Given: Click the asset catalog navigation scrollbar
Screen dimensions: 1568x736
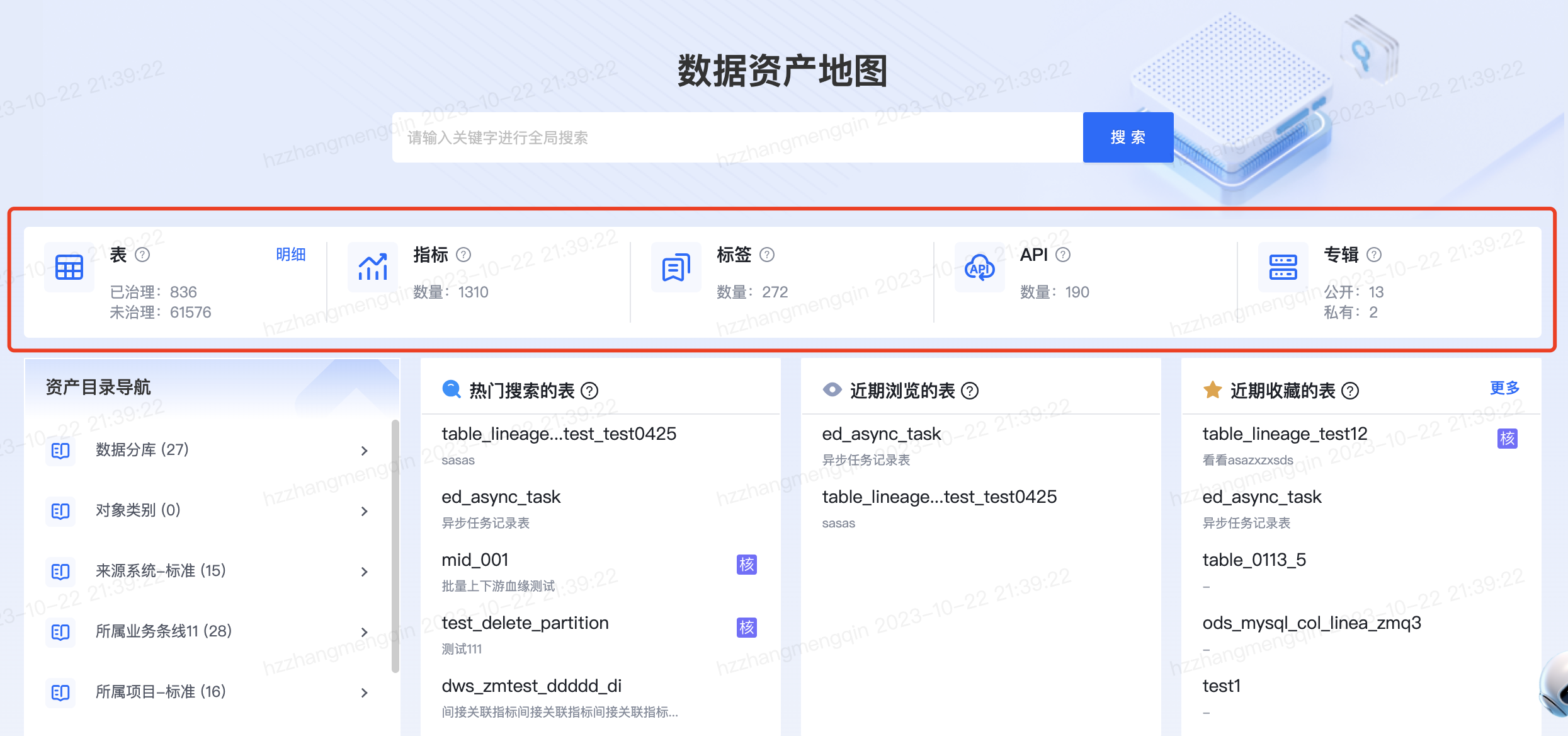Looking at the screenshot, I should pos(395,546).
